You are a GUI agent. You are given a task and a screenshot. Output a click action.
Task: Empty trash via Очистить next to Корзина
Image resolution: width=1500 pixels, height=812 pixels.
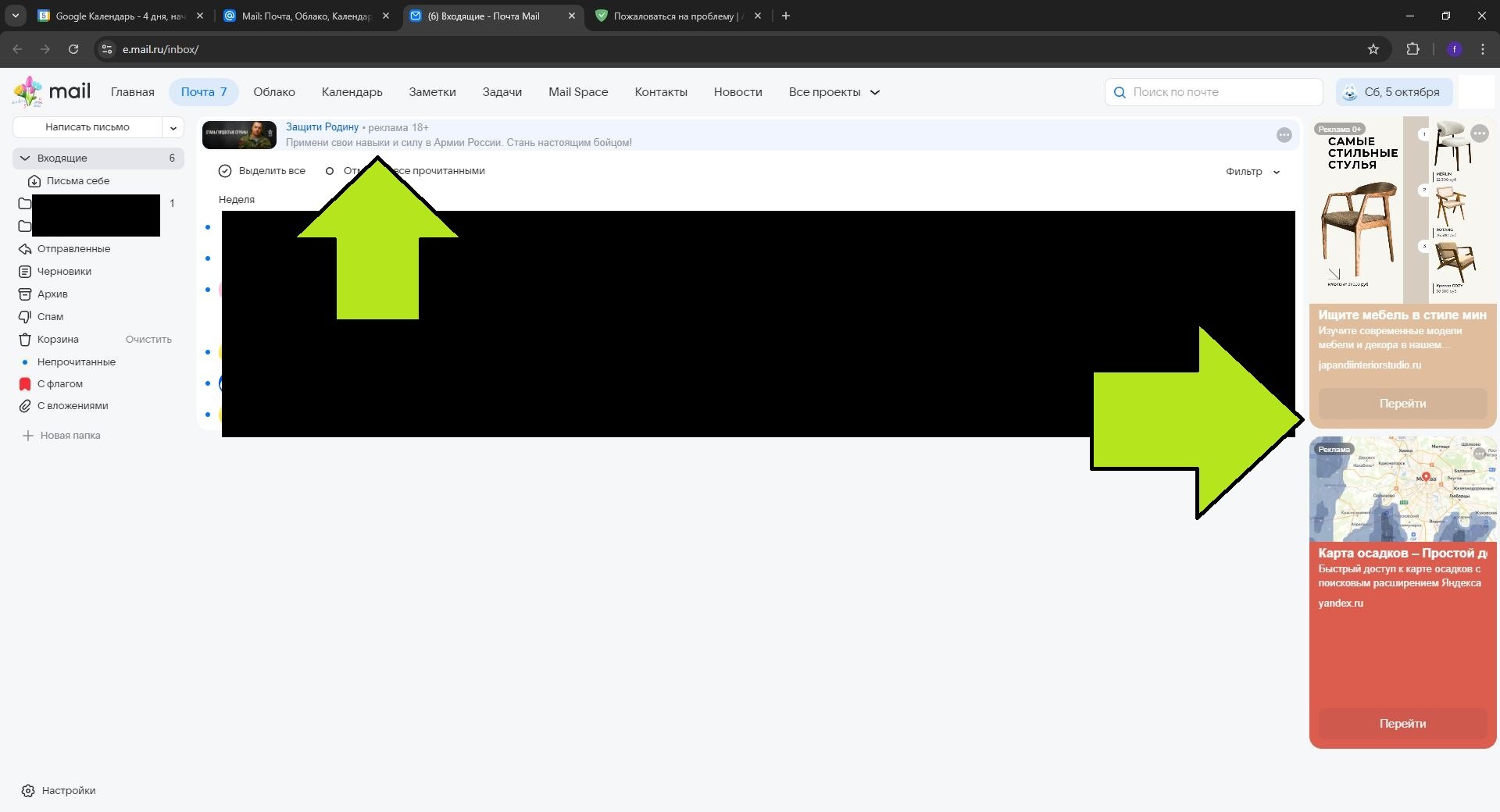(x=147, y=339)
